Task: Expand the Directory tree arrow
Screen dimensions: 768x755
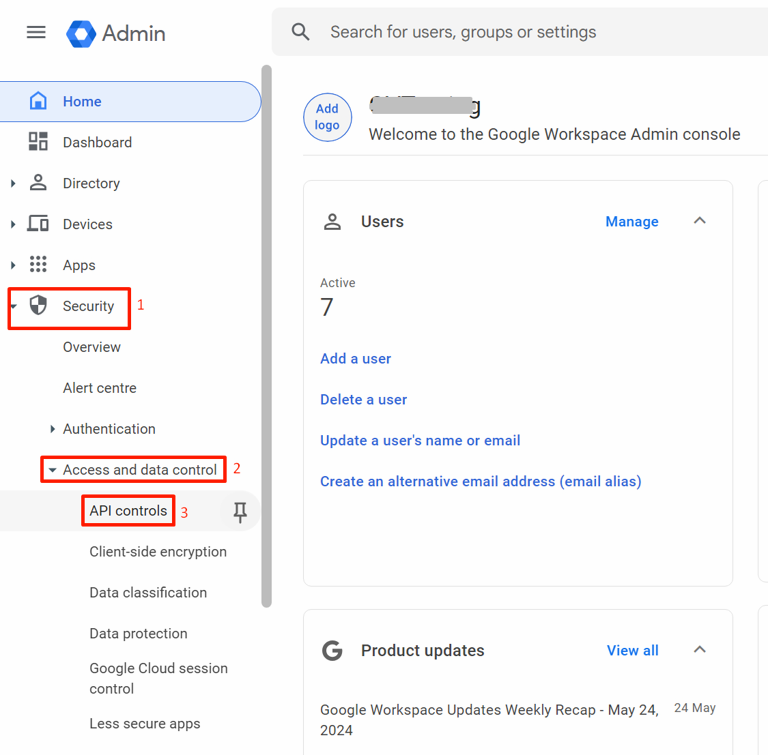Action: pyautogui.click(x=13, y=184)
